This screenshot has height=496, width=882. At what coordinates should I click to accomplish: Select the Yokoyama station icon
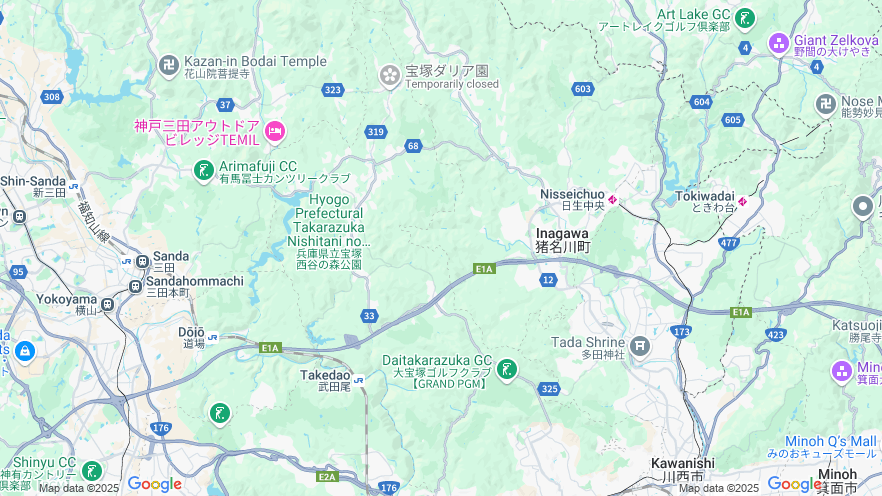107,305
